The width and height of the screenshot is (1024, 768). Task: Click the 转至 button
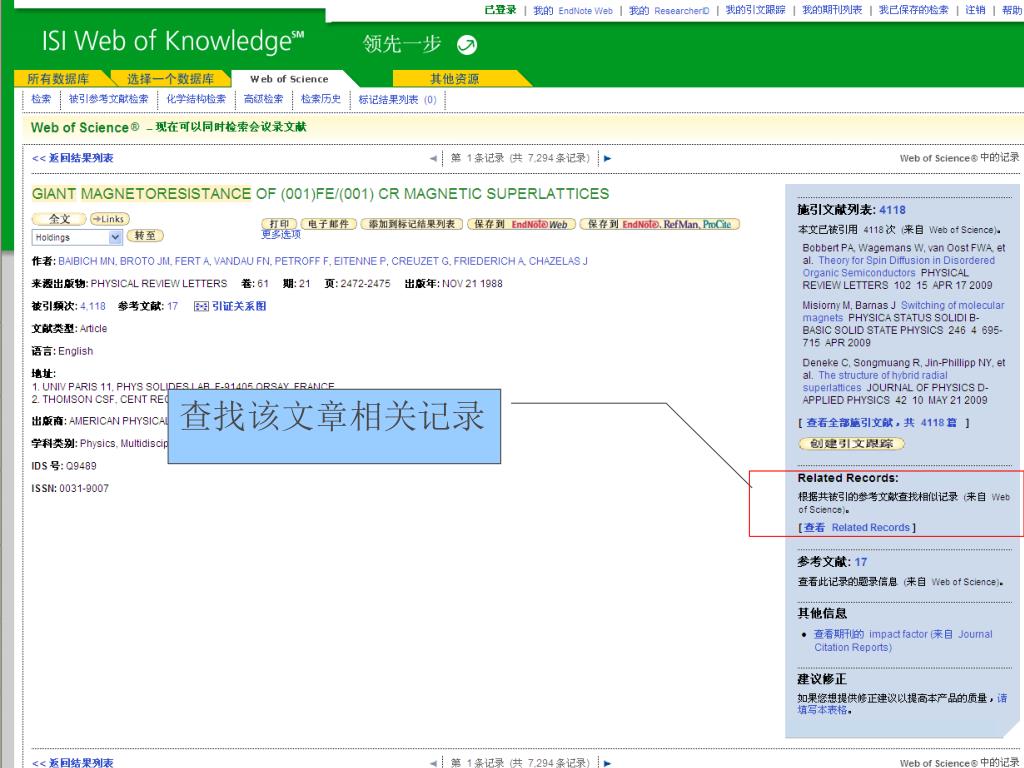(145, 236)
